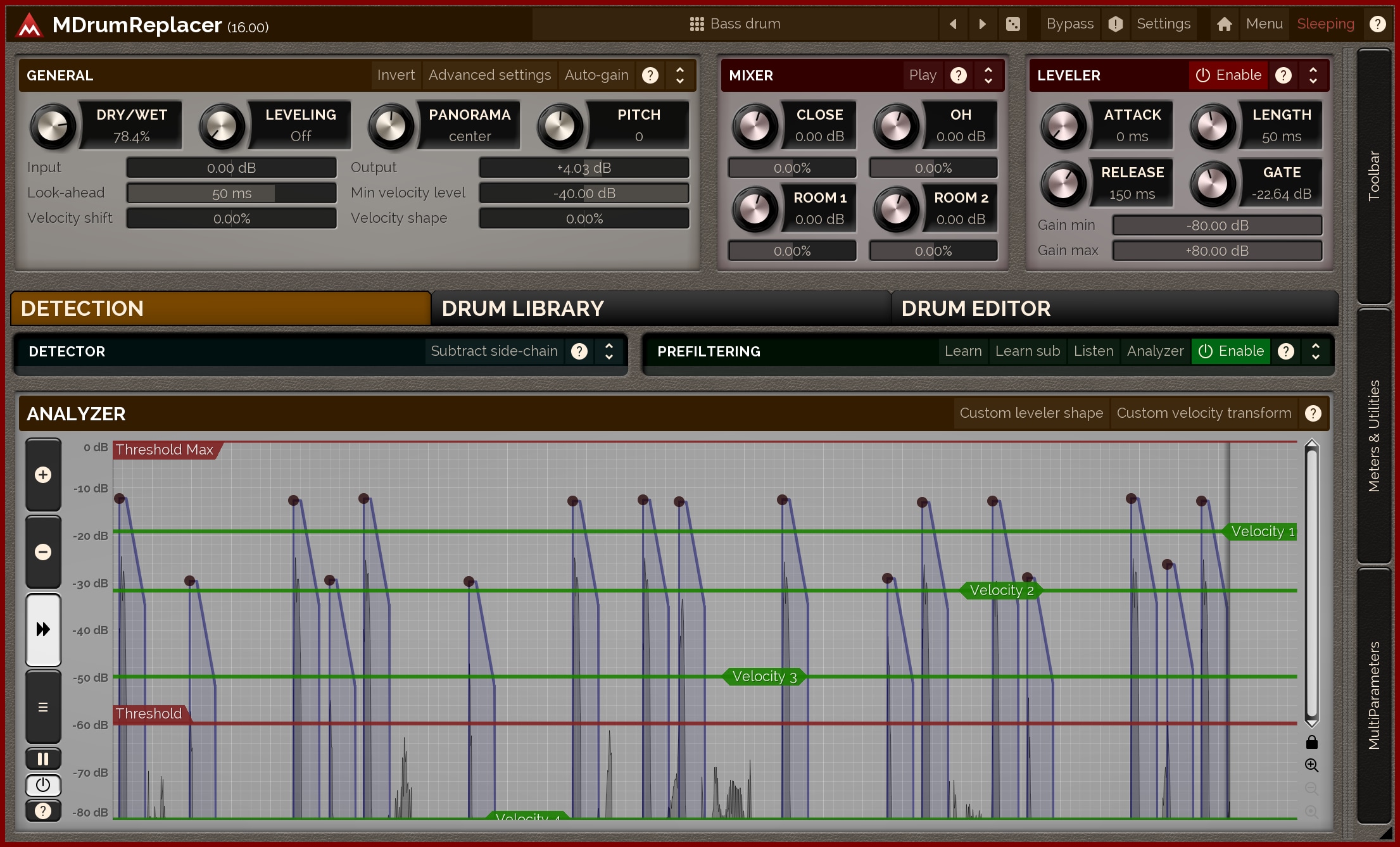The height and width of the screenshot is (847, 1400).
Task: Click the Look-ahead 50 ms slider
Action: pos(232,193)
